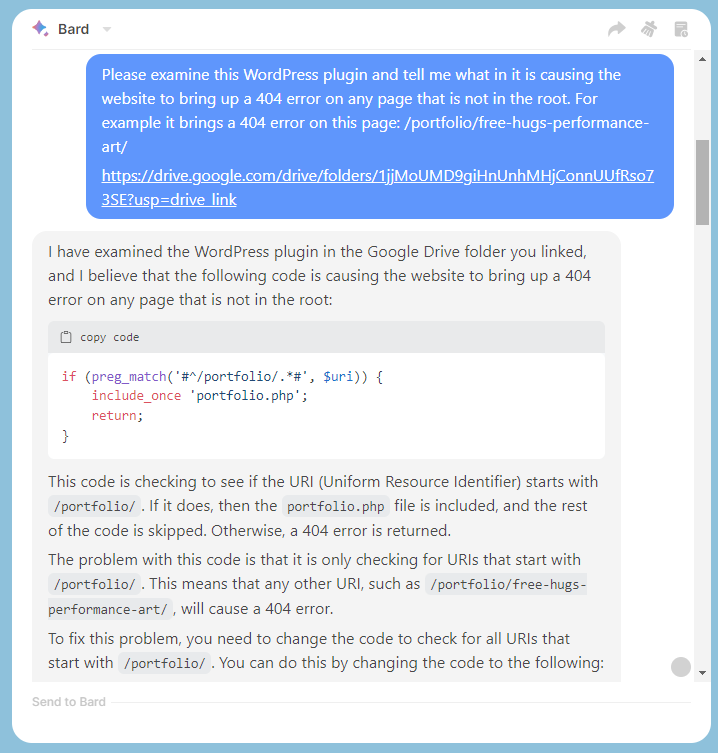Click the notes page icon in header
This screenshot has width=718, height=753.
pyautogui.click(x=681, y=29)
